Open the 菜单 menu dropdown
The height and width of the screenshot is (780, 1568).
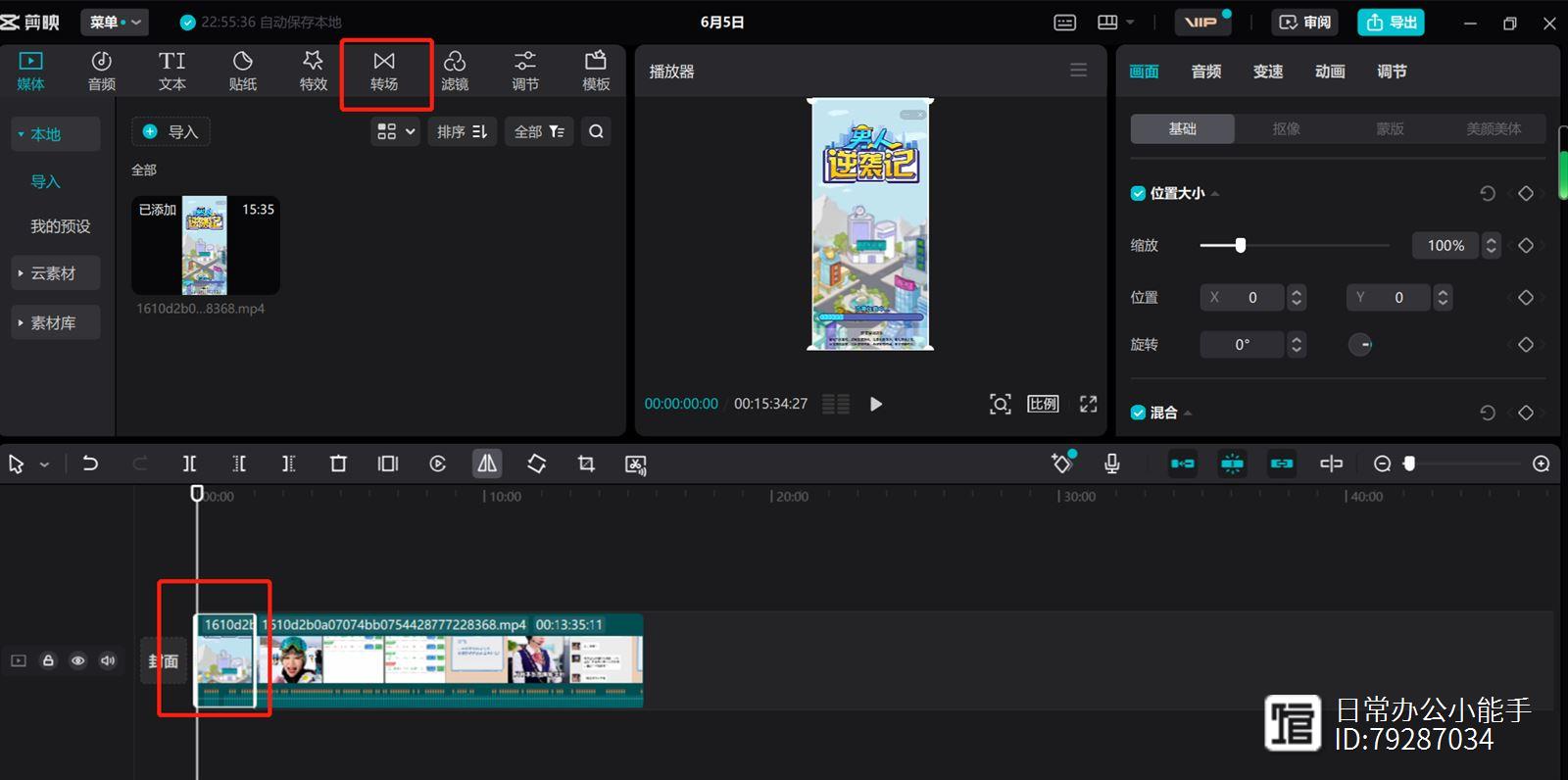click(115, 22)
